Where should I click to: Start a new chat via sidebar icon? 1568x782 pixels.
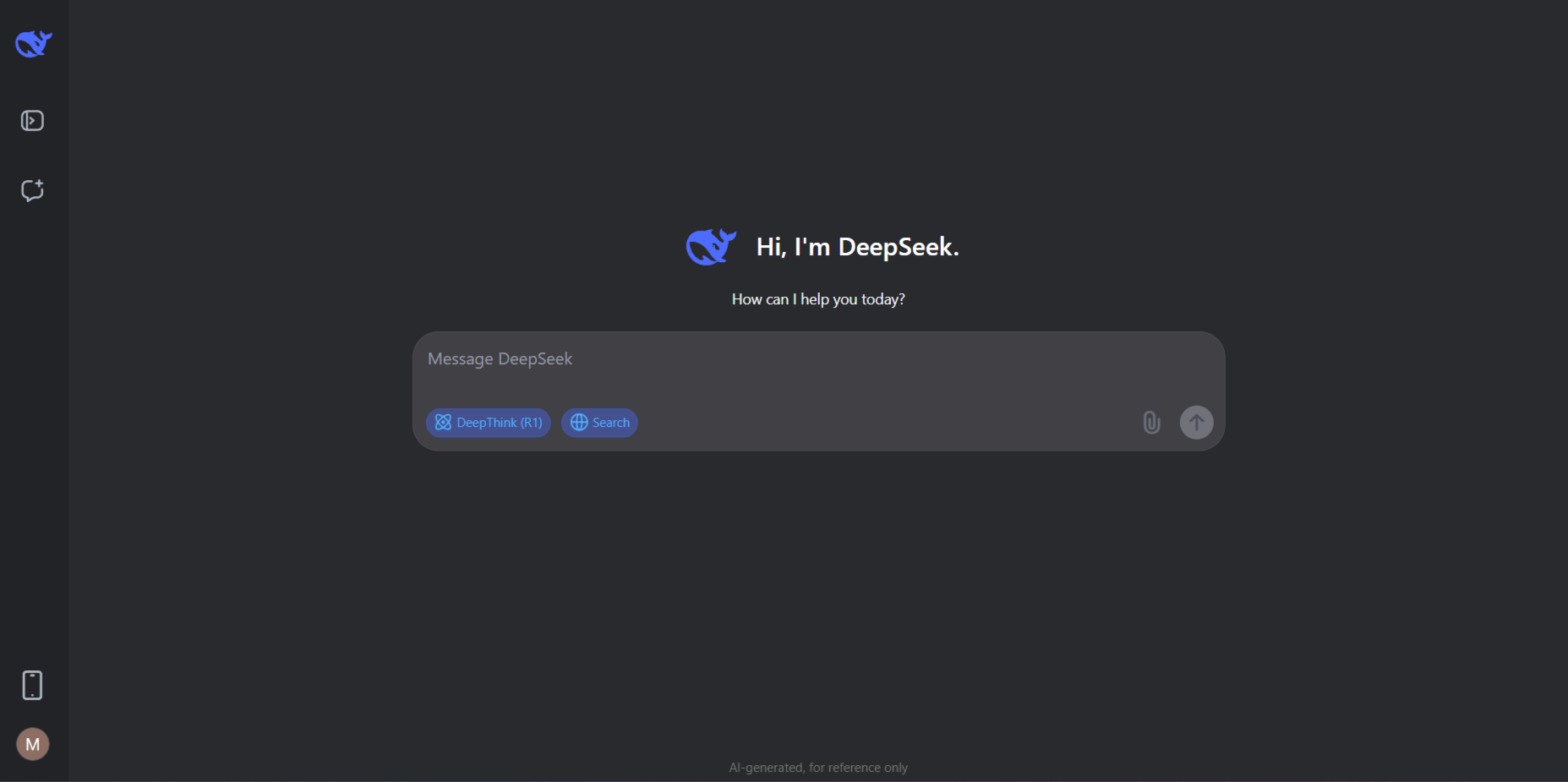[32, 190]
